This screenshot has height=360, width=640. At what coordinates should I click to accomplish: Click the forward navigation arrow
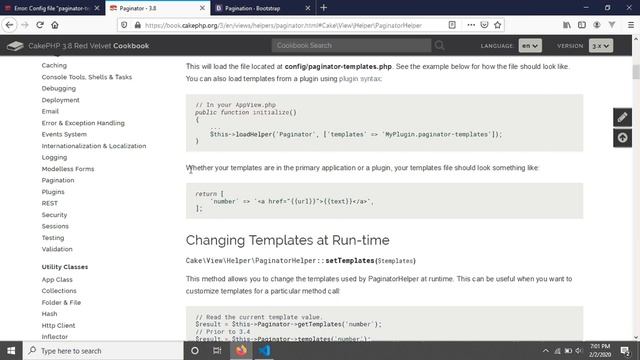(x=25, y=25)
